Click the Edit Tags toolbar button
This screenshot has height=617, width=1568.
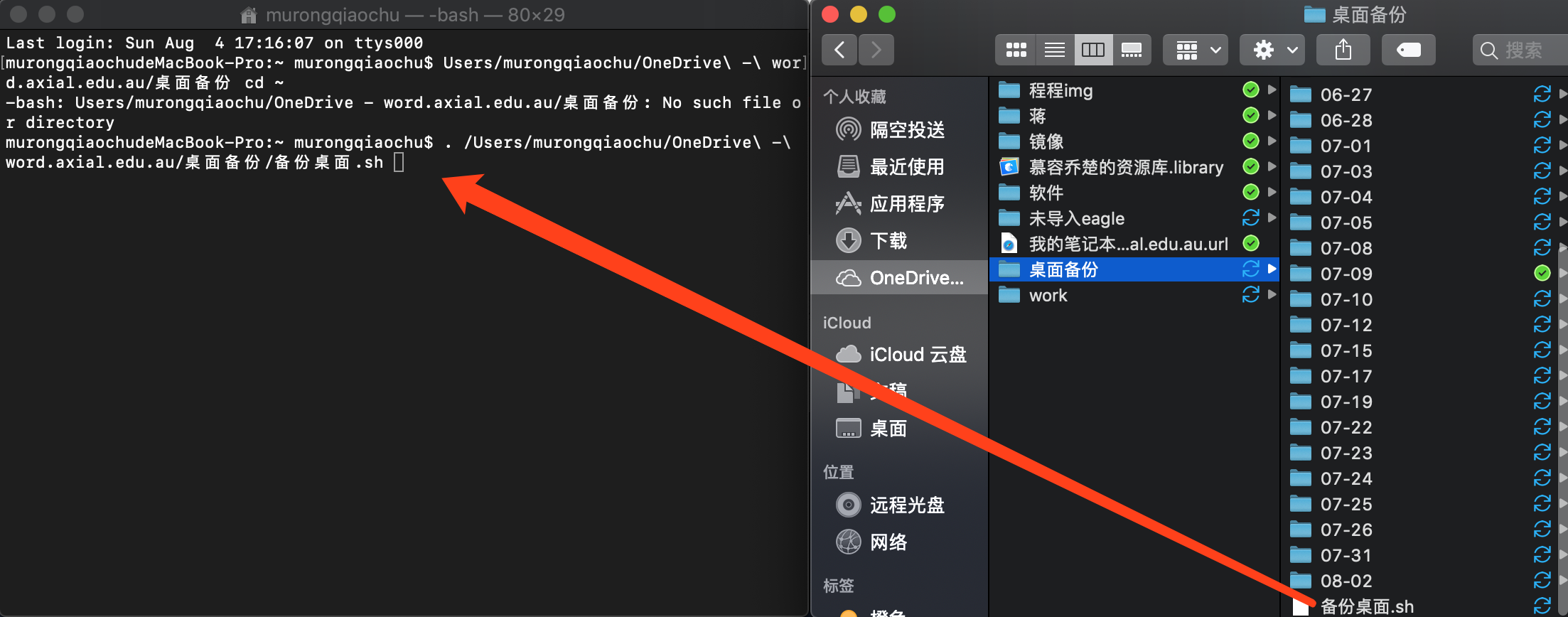(x=1408, y=50)
